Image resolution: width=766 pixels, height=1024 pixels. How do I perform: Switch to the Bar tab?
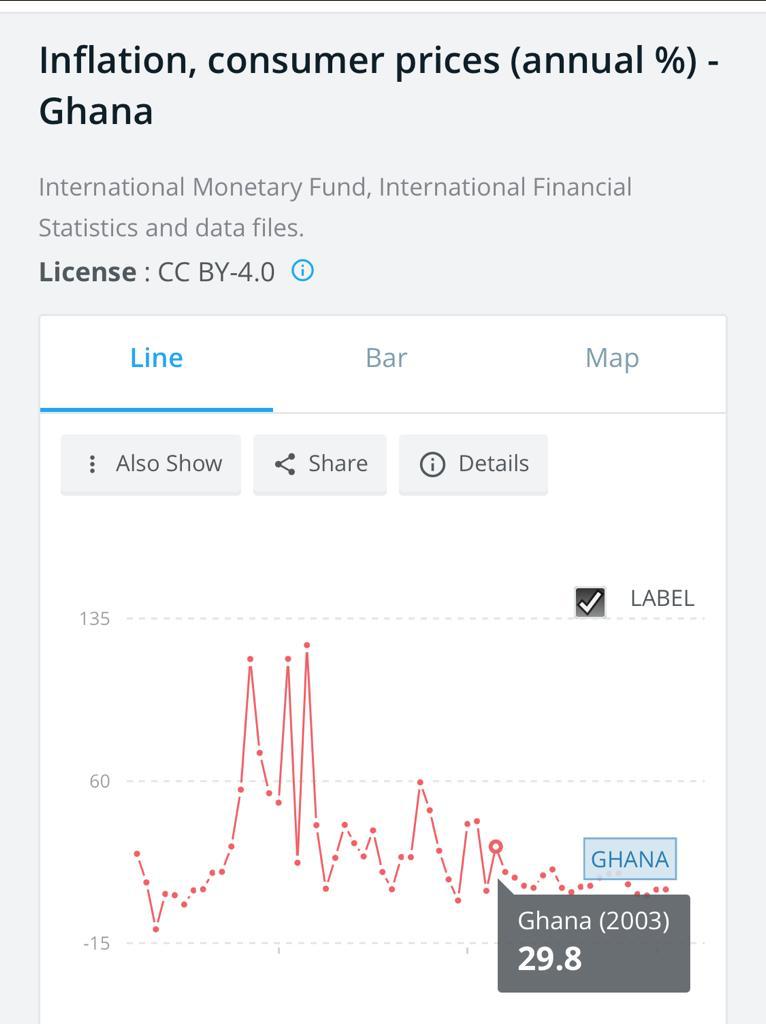(x=386, y=358)
